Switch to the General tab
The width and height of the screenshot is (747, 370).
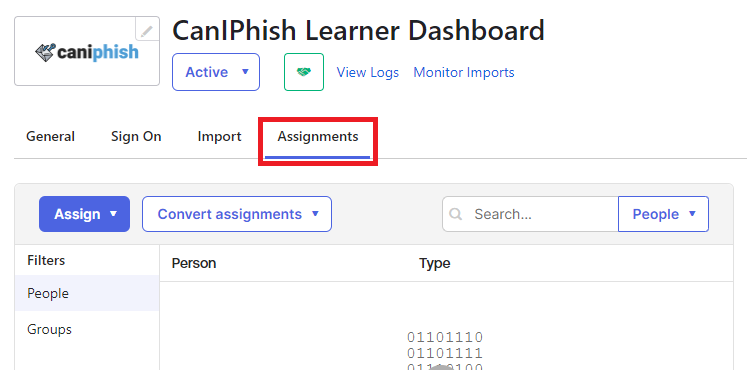[50, 137]
